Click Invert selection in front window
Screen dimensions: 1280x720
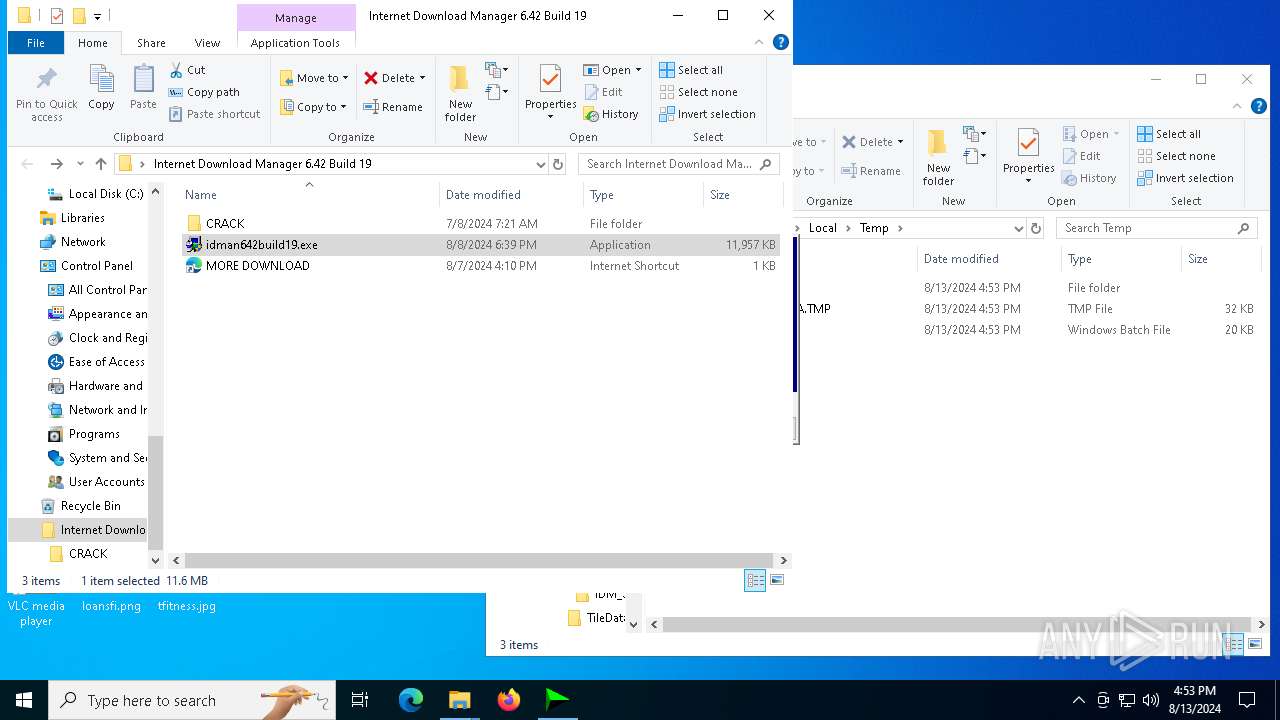click(x=707, y=114)
